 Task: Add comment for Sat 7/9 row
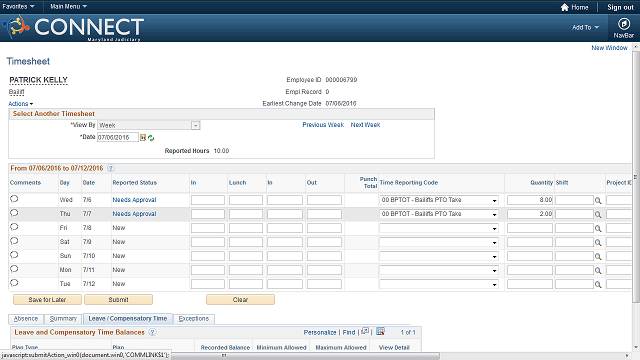(x=14, y=241)
